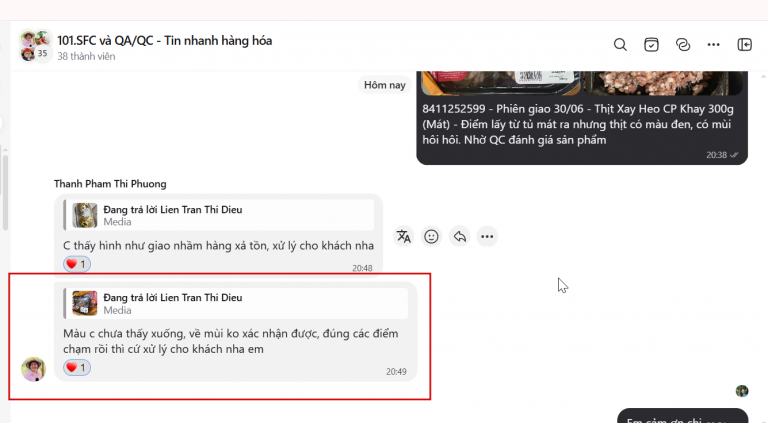
Task: Open quoted reply in 20:49 message
Action: click(x=236, y=304)
